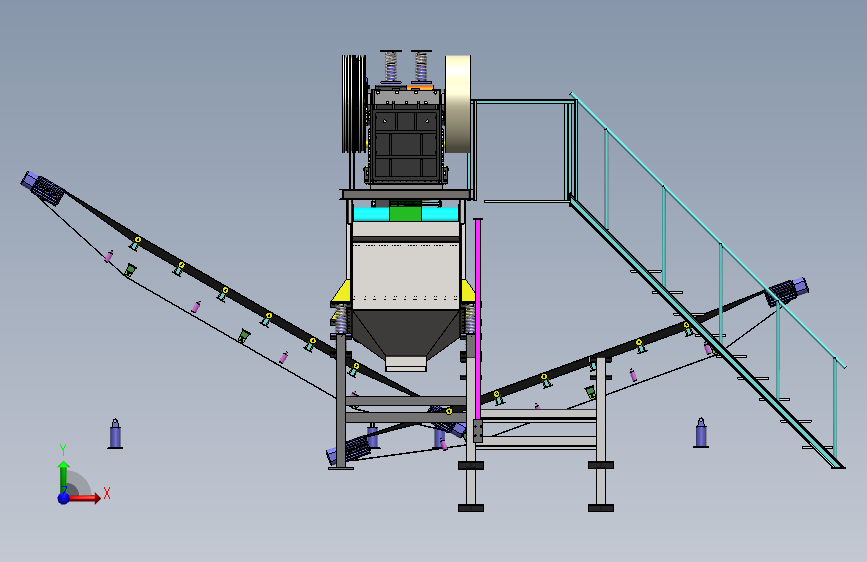Click the hopper outlet spout at the bottom
Image resolution: width=867 pixels, height=562 pixels.
[406, 363]
